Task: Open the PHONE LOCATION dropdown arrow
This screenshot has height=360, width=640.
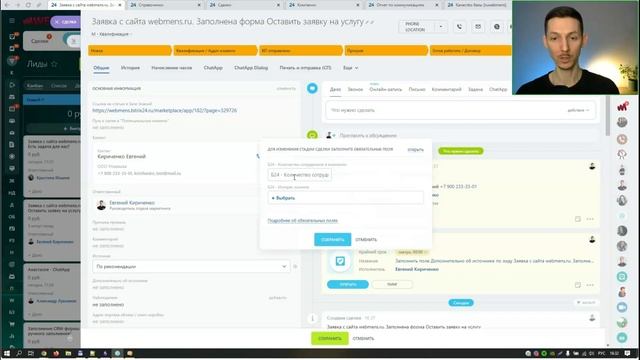Action: click(441, 27)
